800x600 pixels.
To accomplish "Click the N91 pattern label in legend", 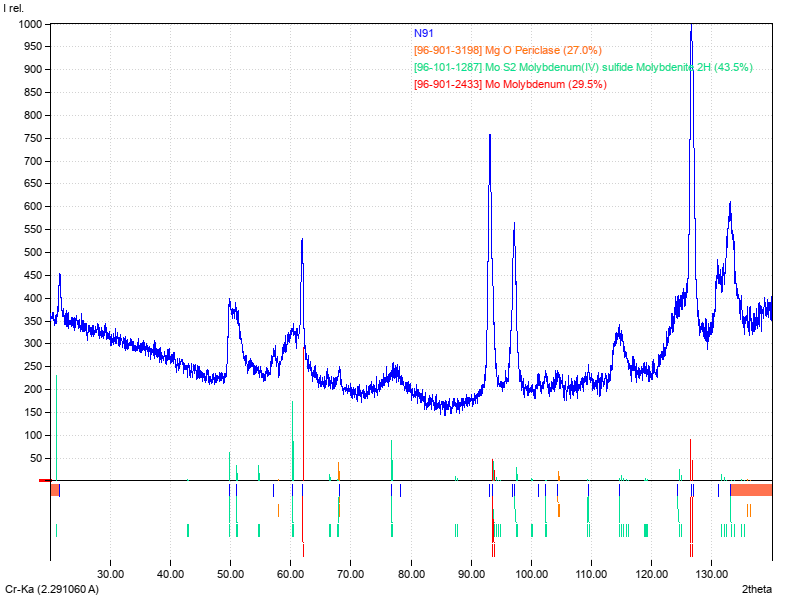I will click(424, 33).
